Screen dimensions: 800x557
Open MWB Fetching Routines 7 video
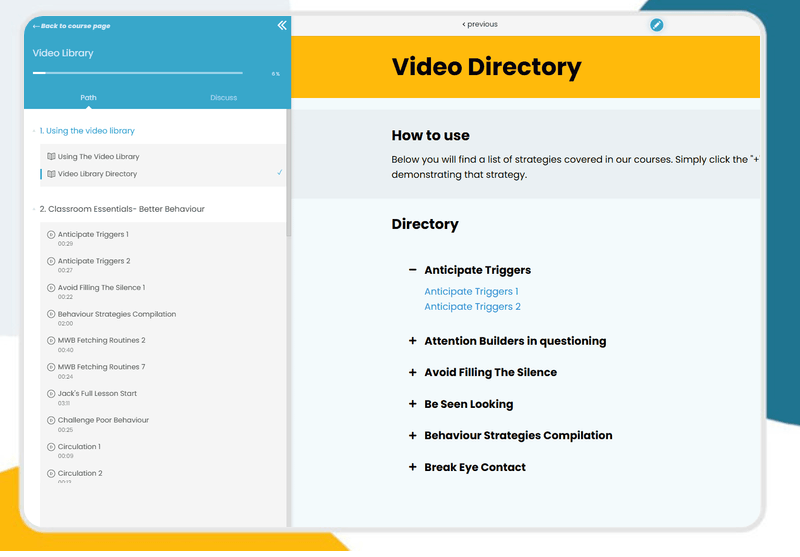point(102,367)
